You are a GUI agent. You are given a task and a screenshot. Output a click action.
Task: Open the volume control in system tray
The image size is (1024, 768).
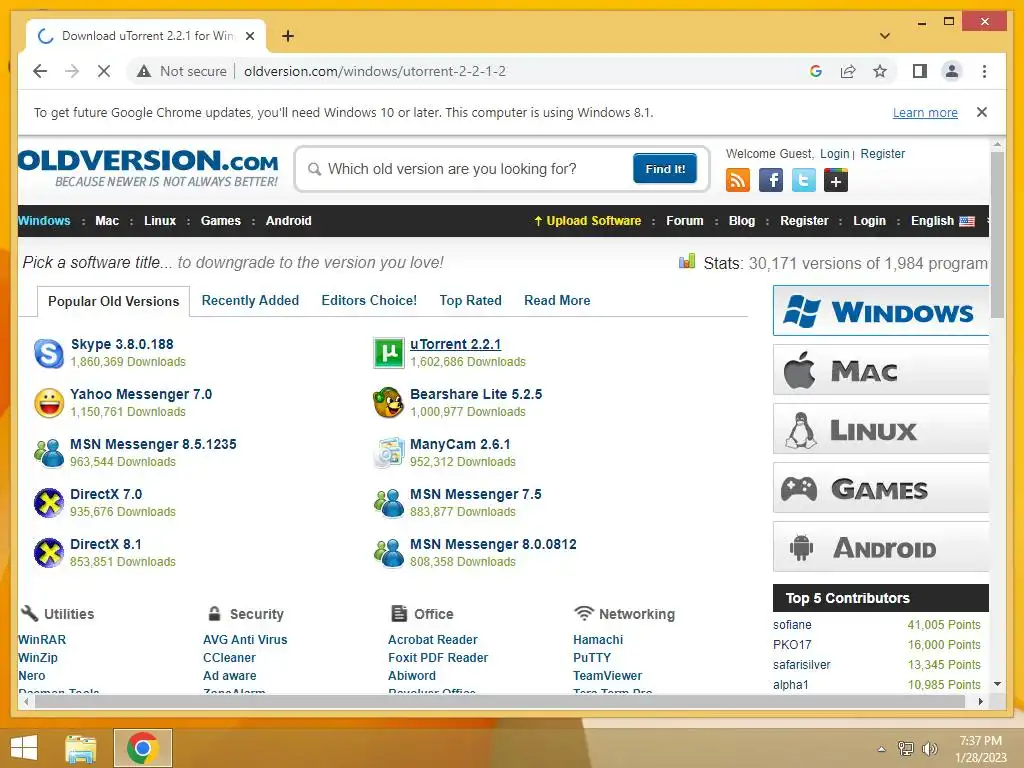(929, 748)
